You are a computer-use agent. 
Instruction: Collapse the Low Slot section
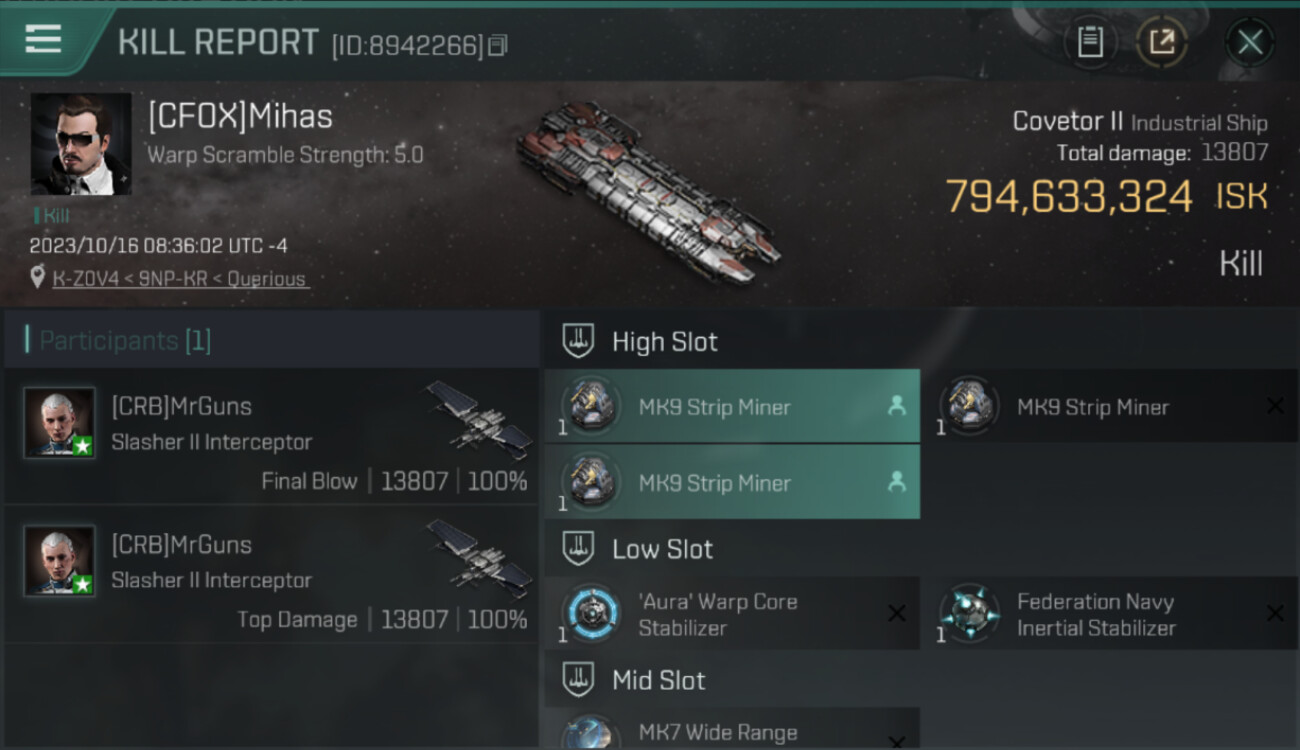pos(578,548)
